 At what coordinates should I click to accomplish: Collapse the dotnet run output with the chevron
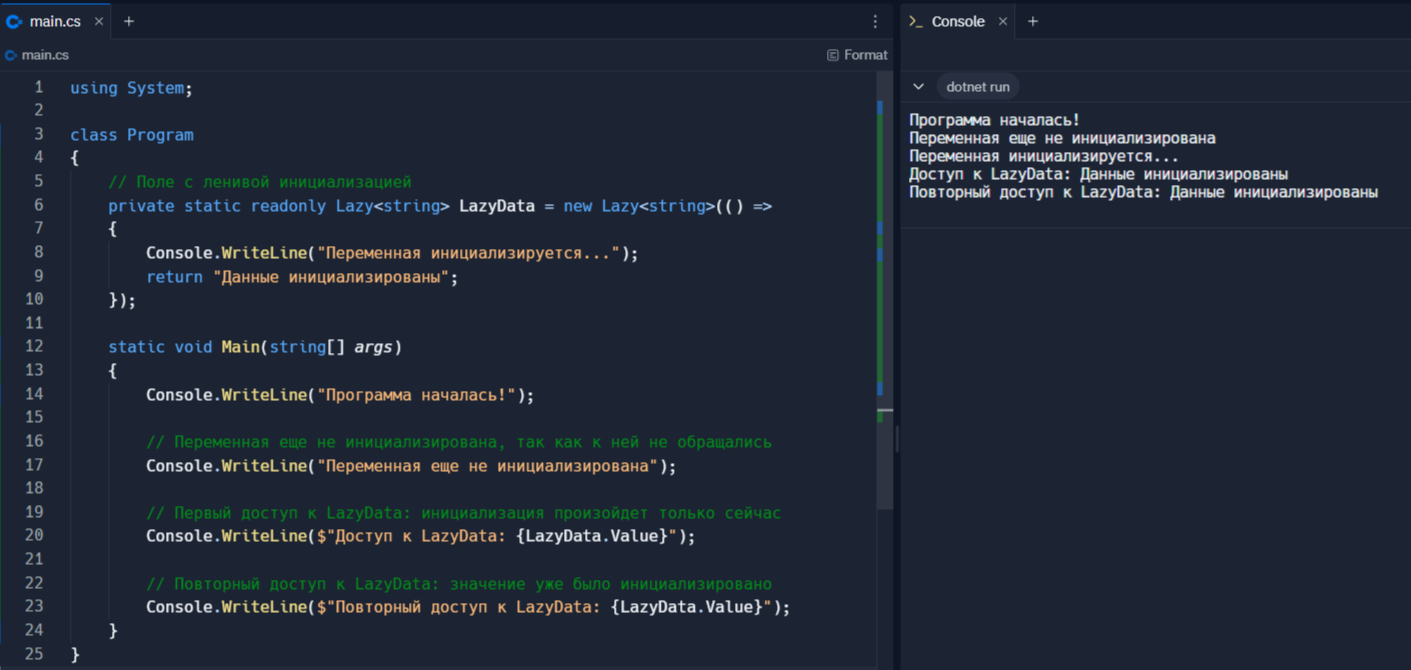tap(918, 86)
